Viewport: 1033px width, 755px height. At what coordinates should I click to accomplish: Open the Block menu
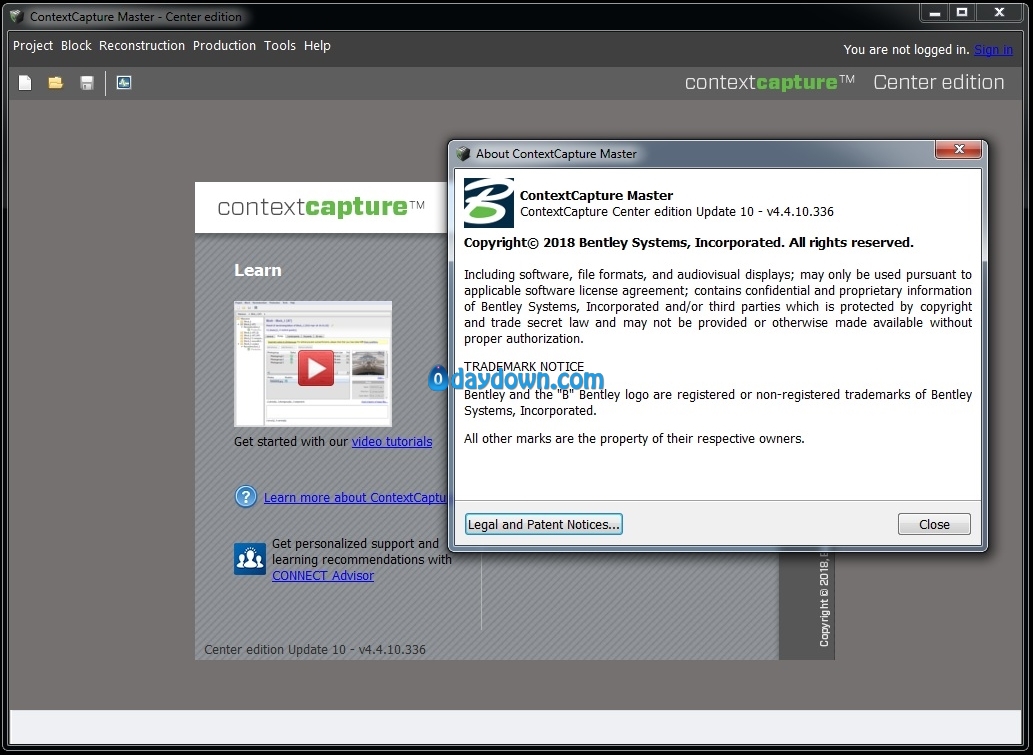76,45
